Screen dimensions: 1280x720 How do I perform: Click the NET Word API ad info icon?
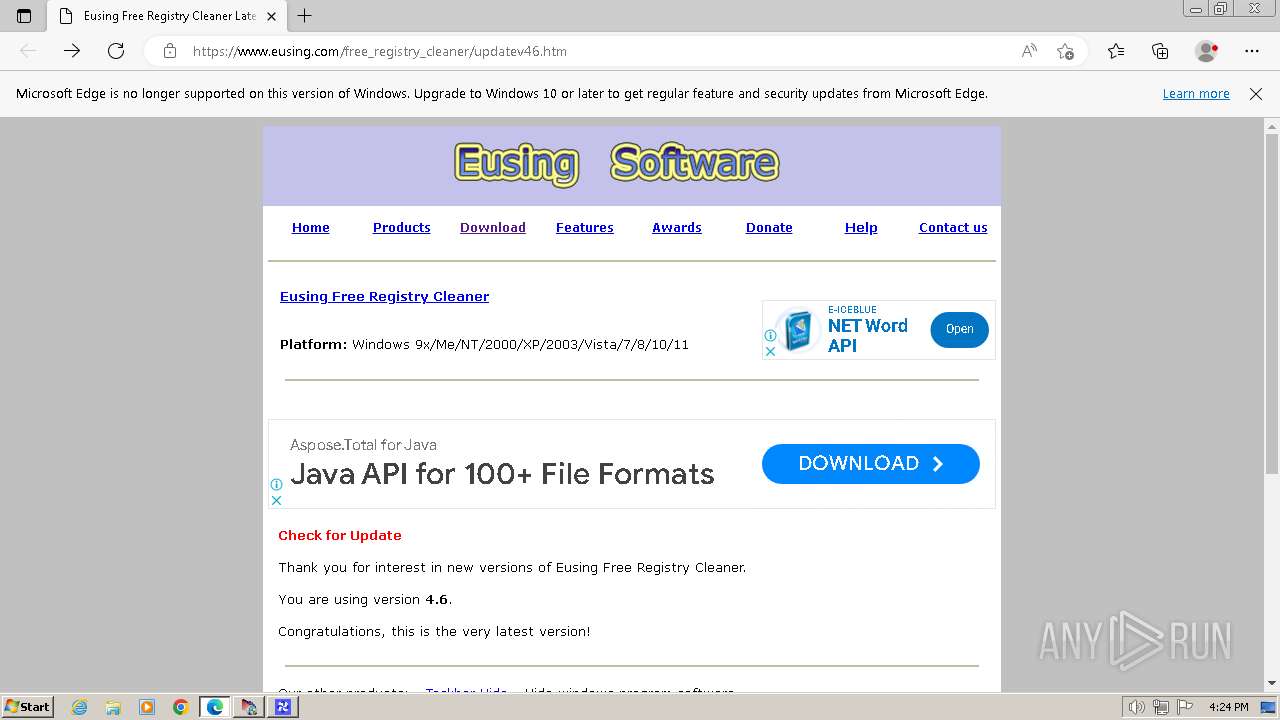[x=770, y=336]
